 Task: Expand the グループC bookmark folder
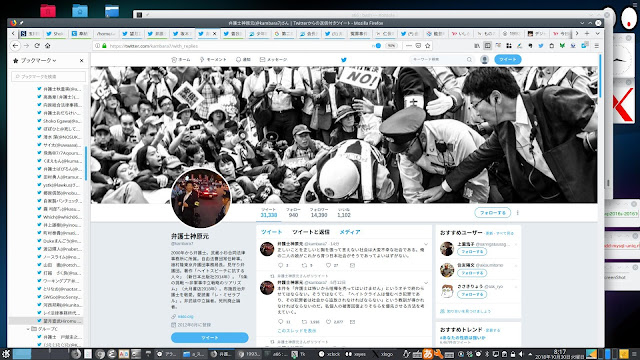click(x=28, y=329)
